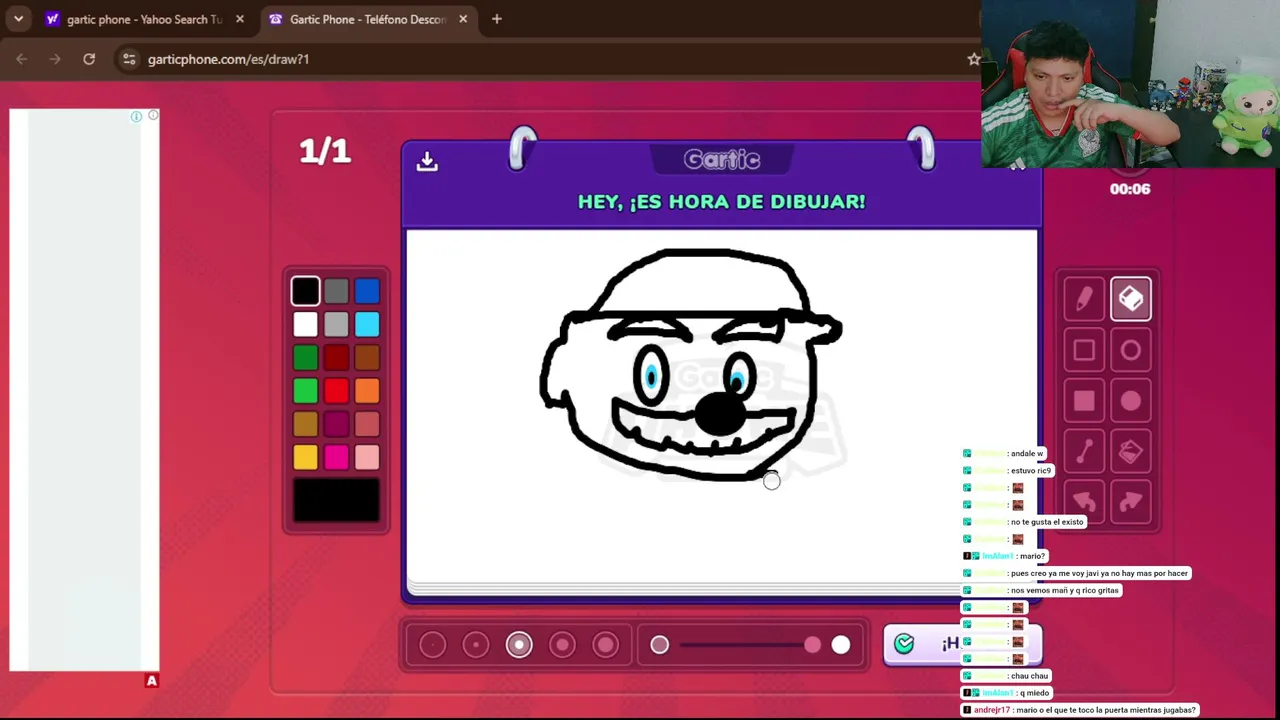Screen dimensions: 1280x720
Task: Pick the dark red color swatch
Action: [x=336, y=357]
